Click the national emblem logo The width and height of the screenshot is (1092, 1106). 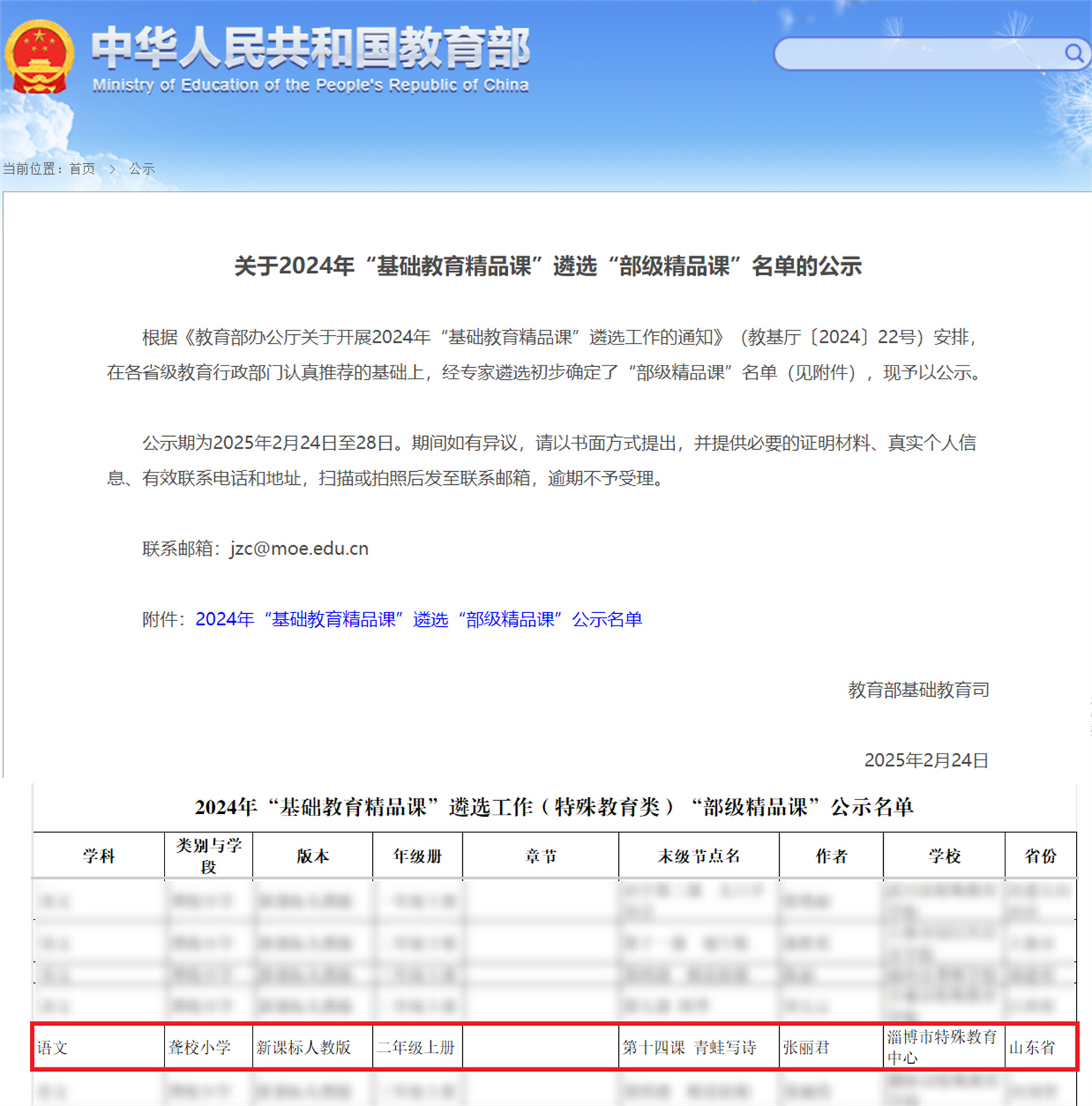39,57
